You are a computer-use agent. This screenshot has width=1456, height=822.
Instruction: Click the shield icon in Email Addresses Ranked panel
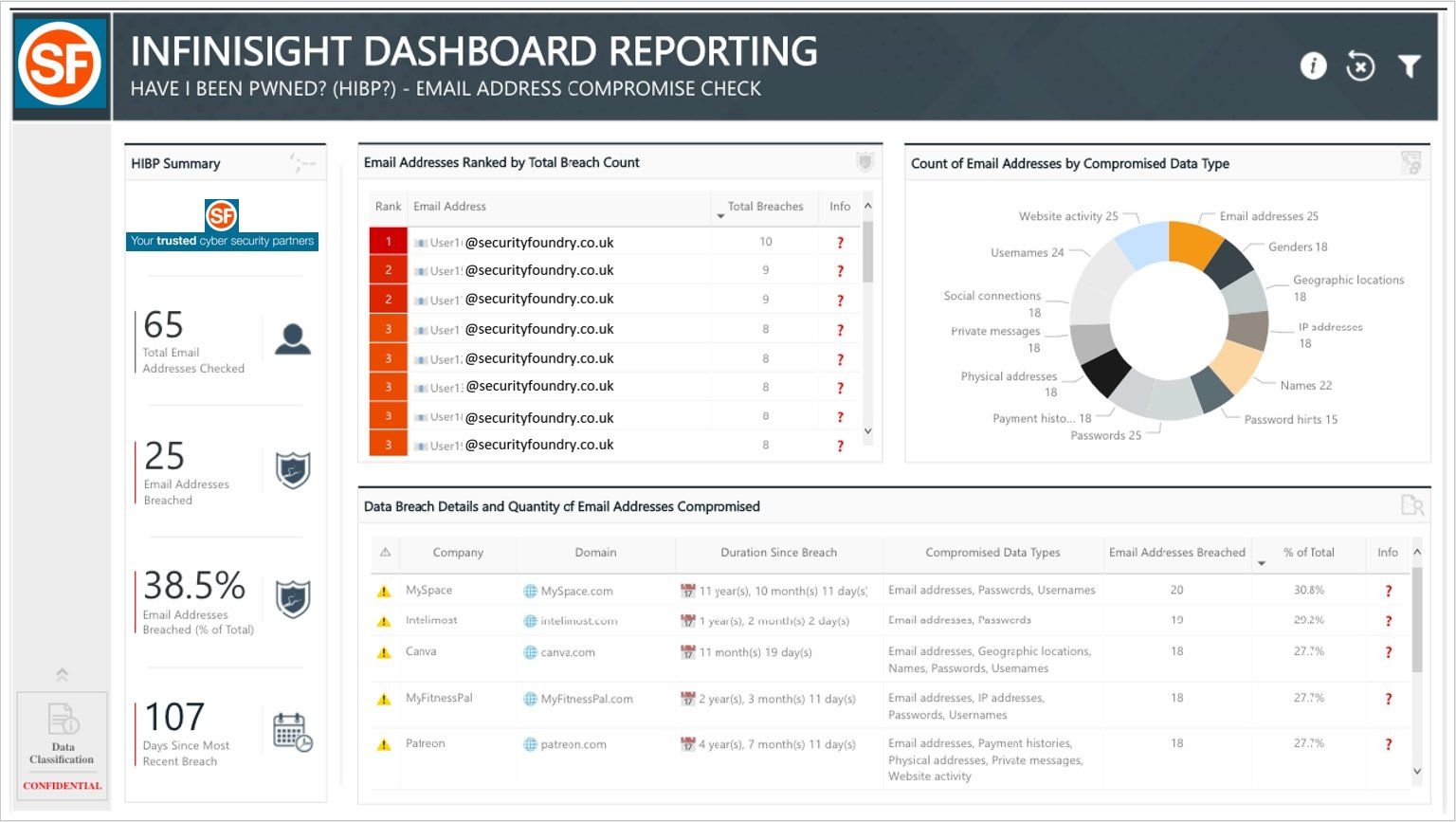pyautogui.click(x=864, y=162)
